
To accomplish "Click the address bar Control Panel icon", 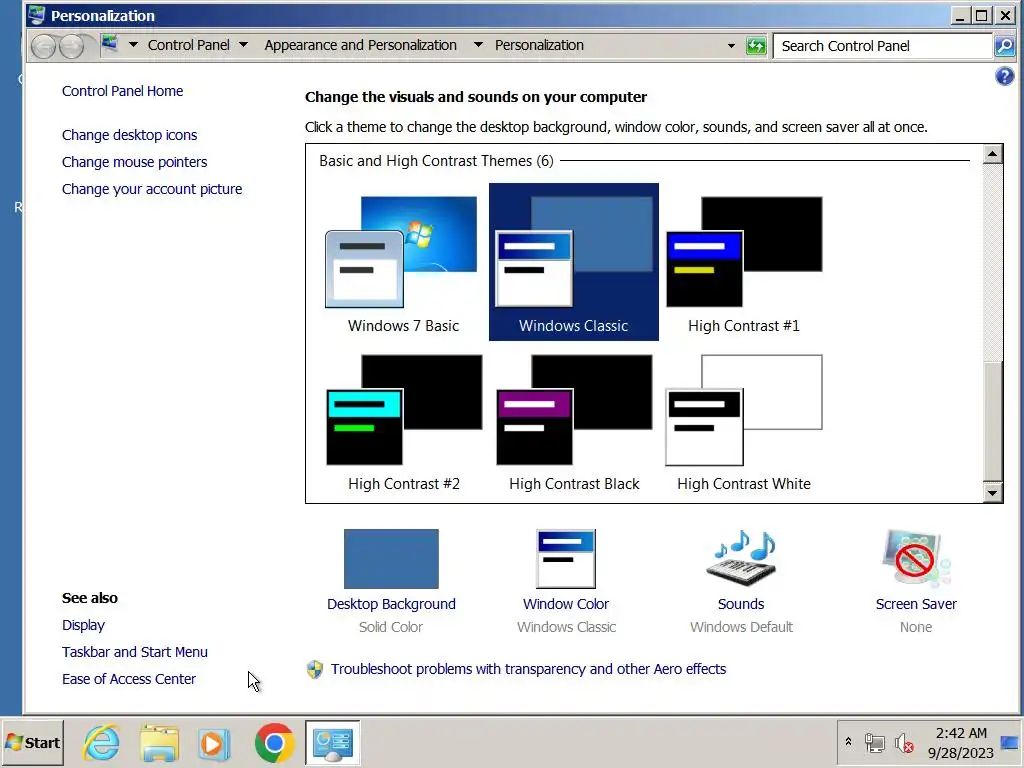I will (x=109, y=44).
